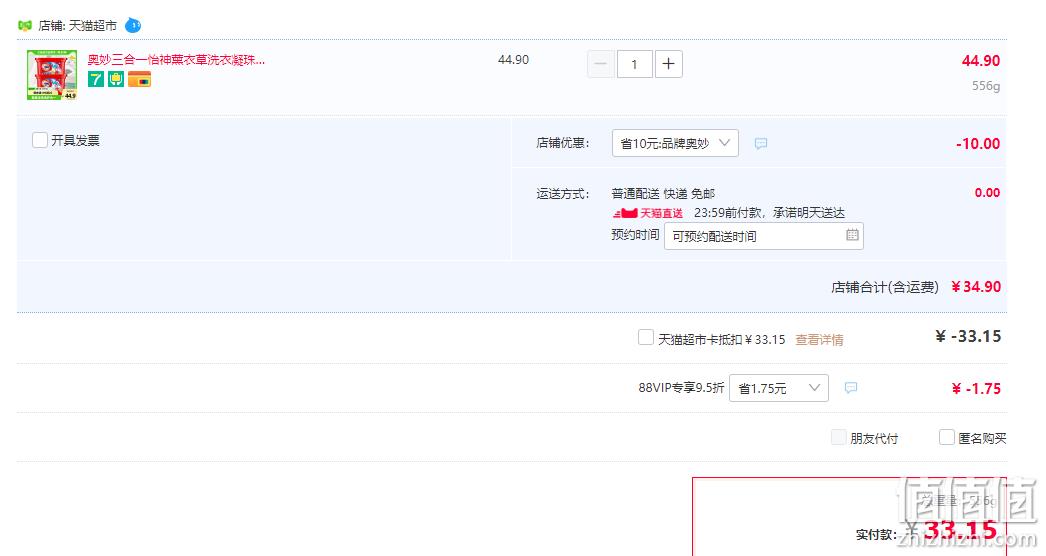Open the 可预约配送时间 delivery time field
This screenshot has height=556, width=1046.
coord(764,236)
